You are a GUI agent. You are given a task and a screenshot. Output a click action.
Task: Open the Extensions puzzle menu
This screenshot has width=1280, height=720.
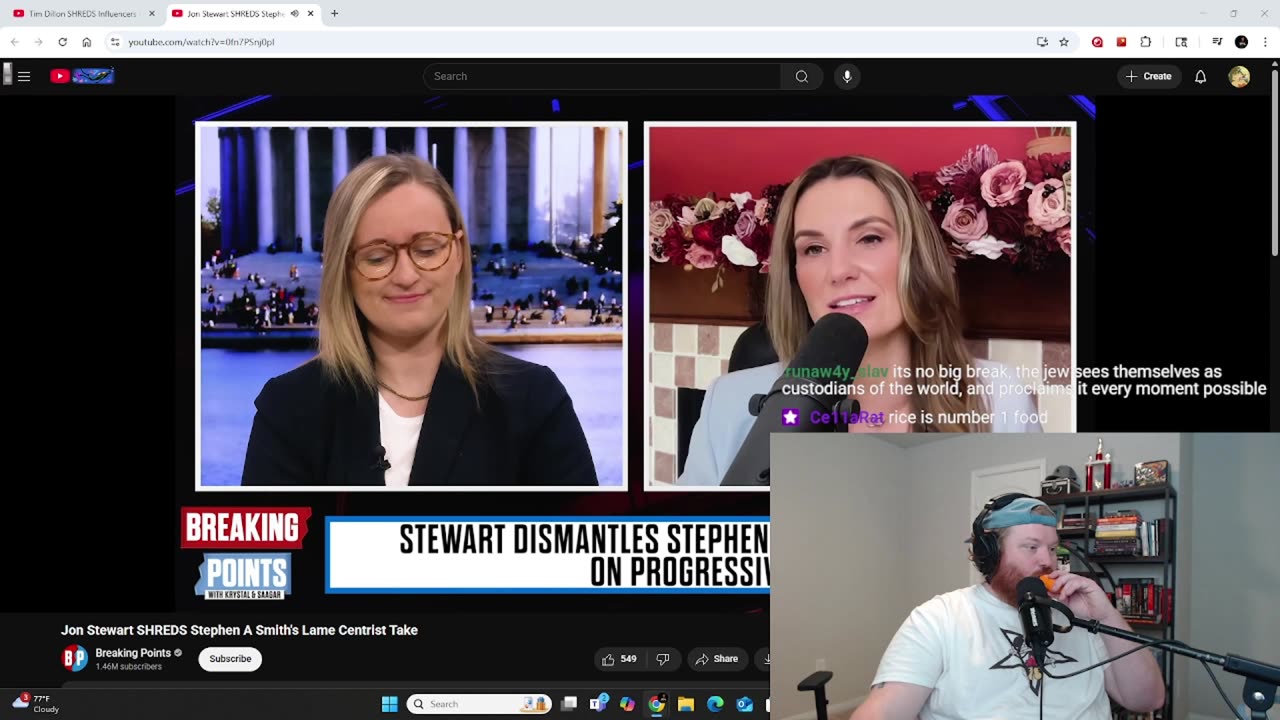[1146, 42]
